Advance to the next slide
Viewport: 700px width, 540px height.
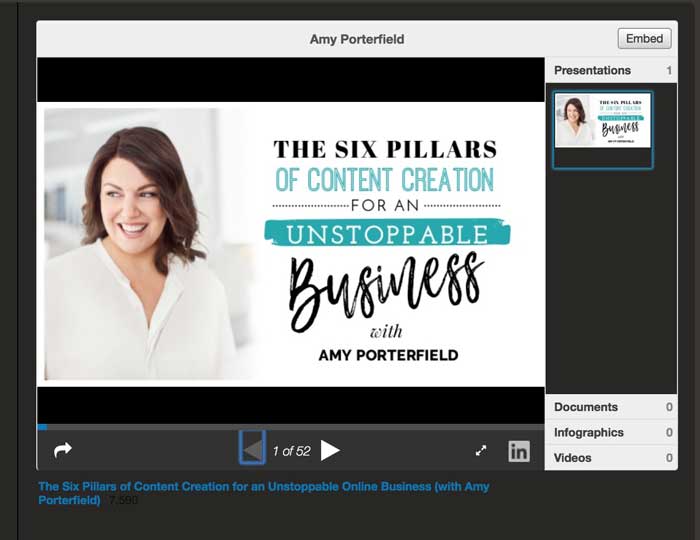(330, 450)
